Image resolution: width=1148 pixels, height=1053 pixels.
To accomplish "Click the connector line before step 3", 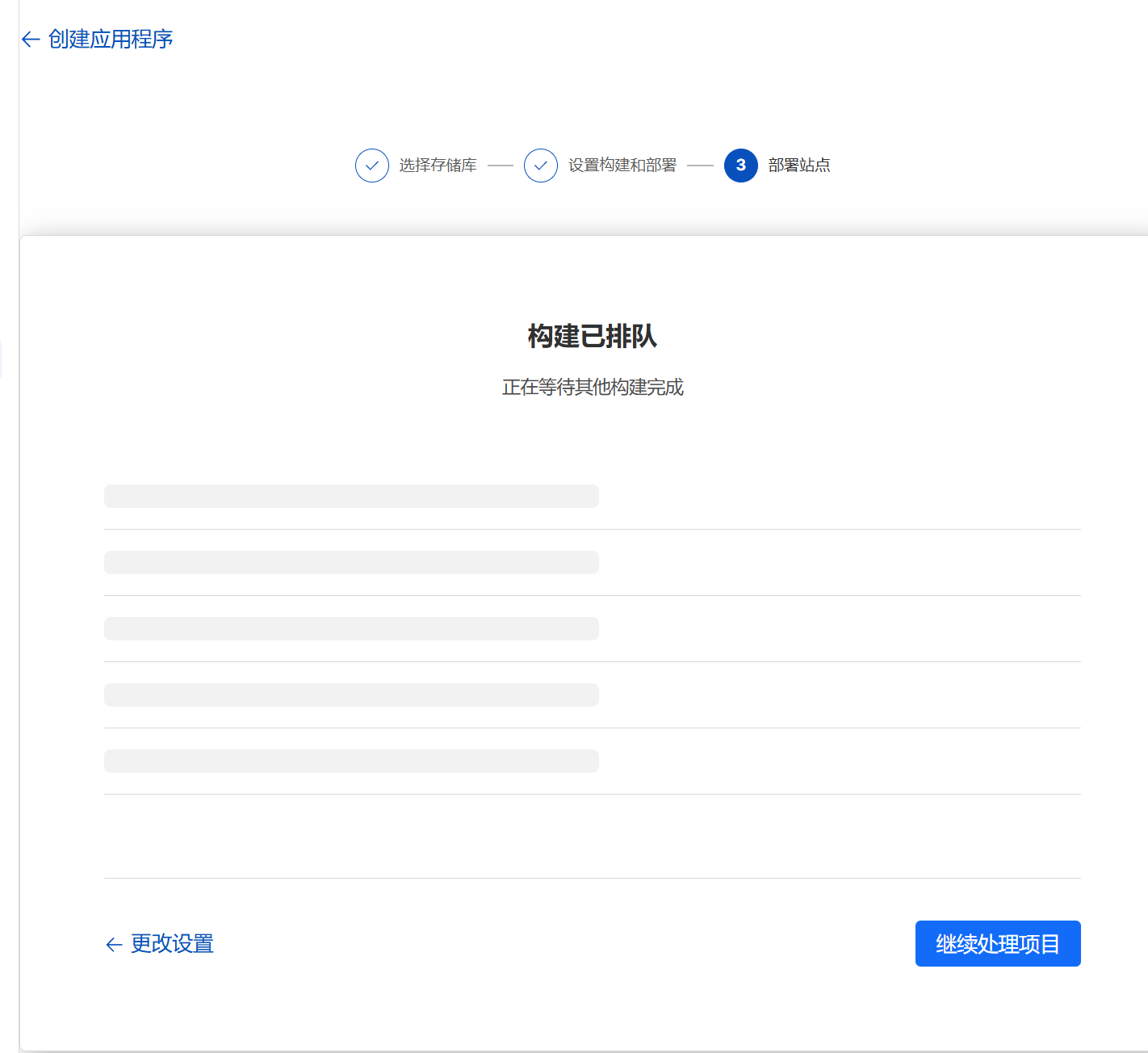I will tap(700, 166).
